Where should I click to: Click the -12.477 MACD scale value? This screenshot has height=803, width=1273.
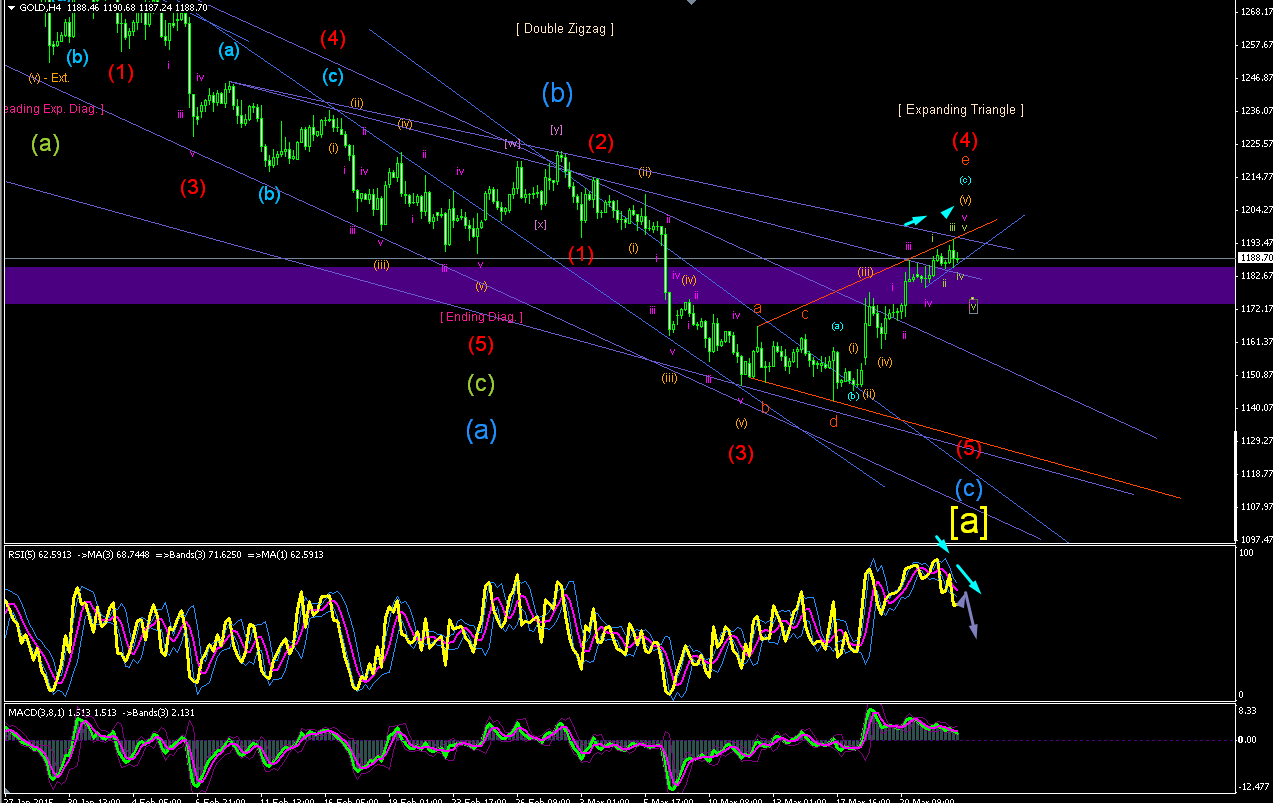coord(1254,785)
